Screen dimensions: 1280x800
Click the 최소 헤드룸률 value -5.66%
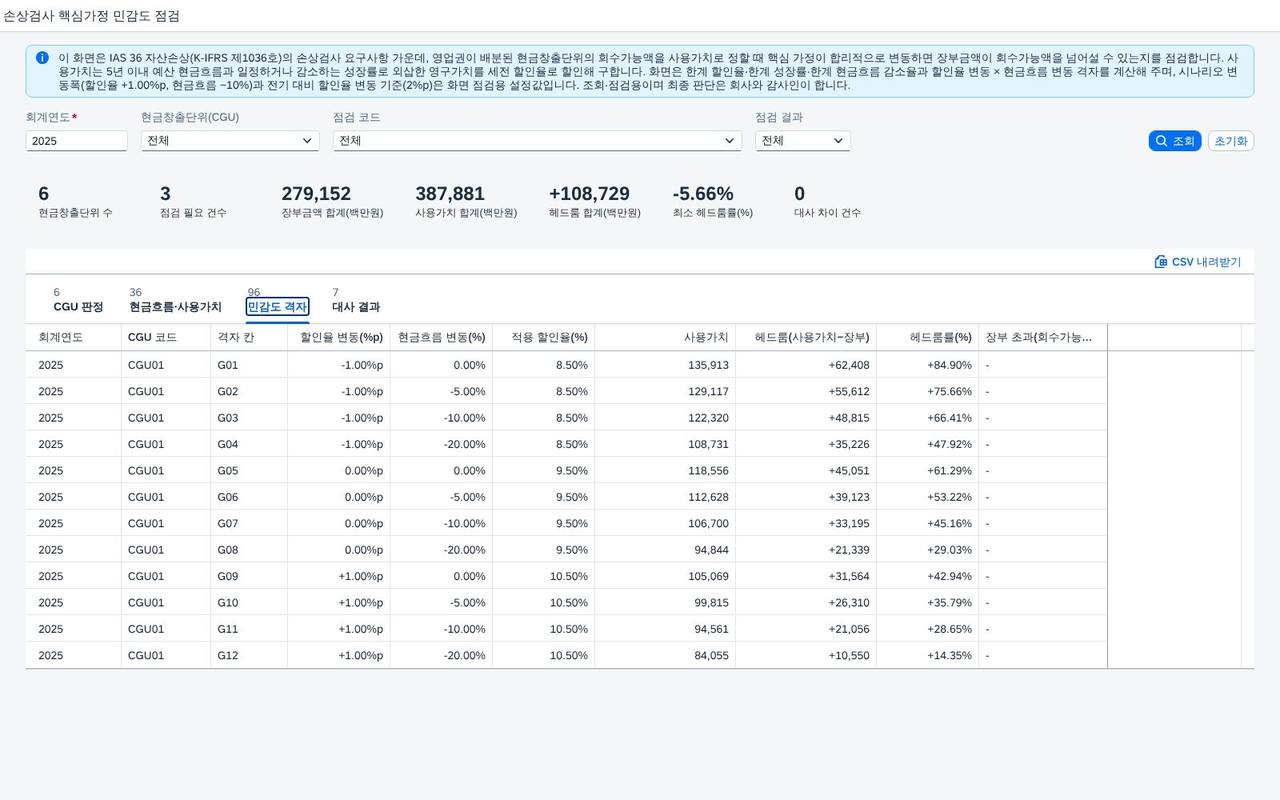coord(703,194)
